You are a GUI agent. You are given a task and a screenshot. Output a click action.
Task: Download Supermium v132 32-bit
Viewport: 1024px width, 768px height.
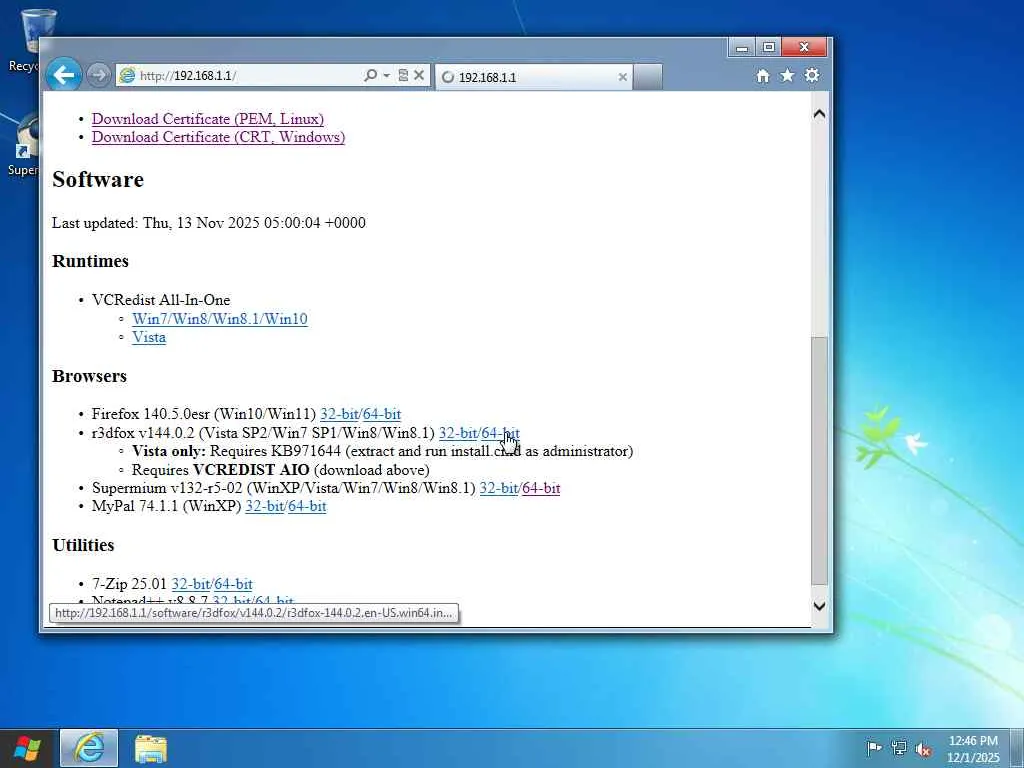coord(499,488)
